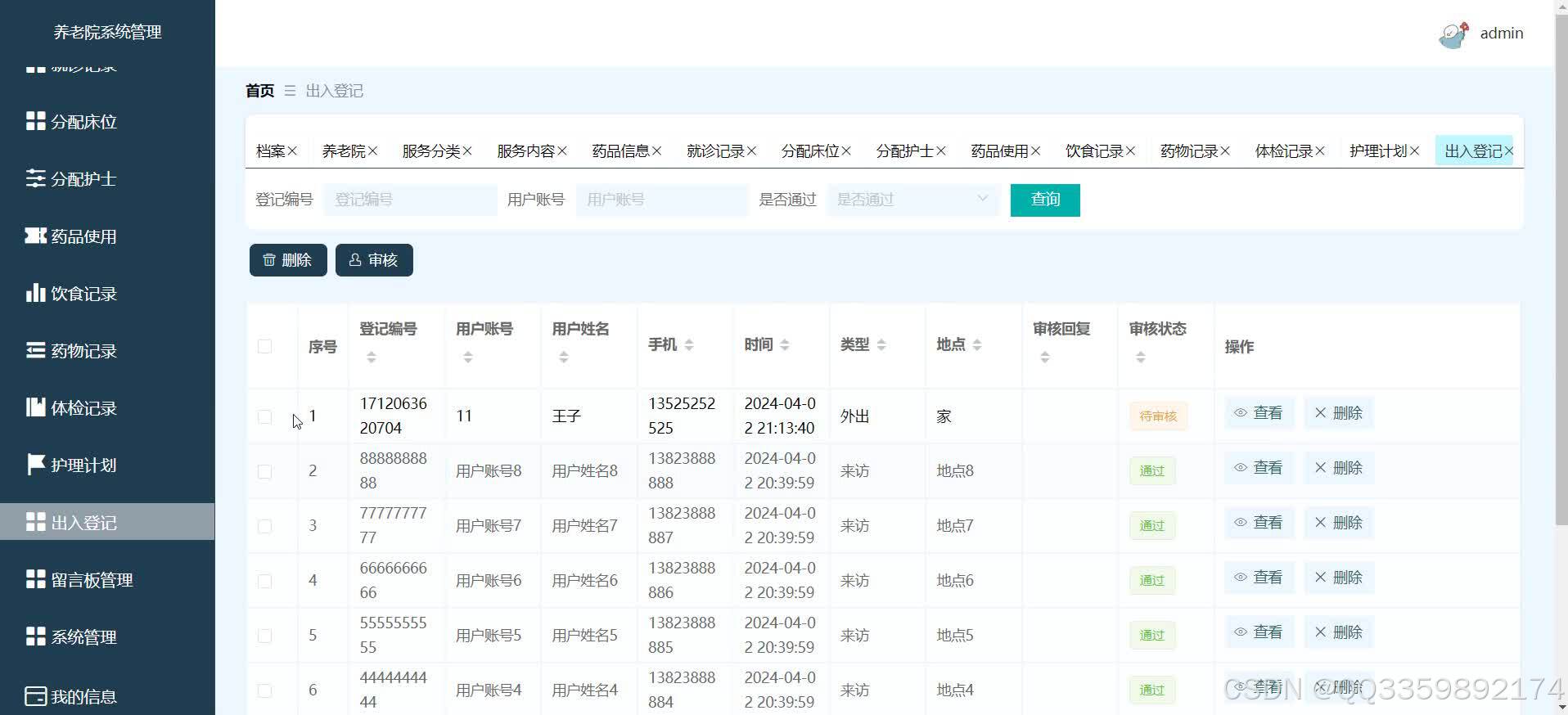The height and width of the screenshot is (715, 1568).
Task: Sort by 地点 column arrows
Action: pyautogui.click(x=977, y=345)
